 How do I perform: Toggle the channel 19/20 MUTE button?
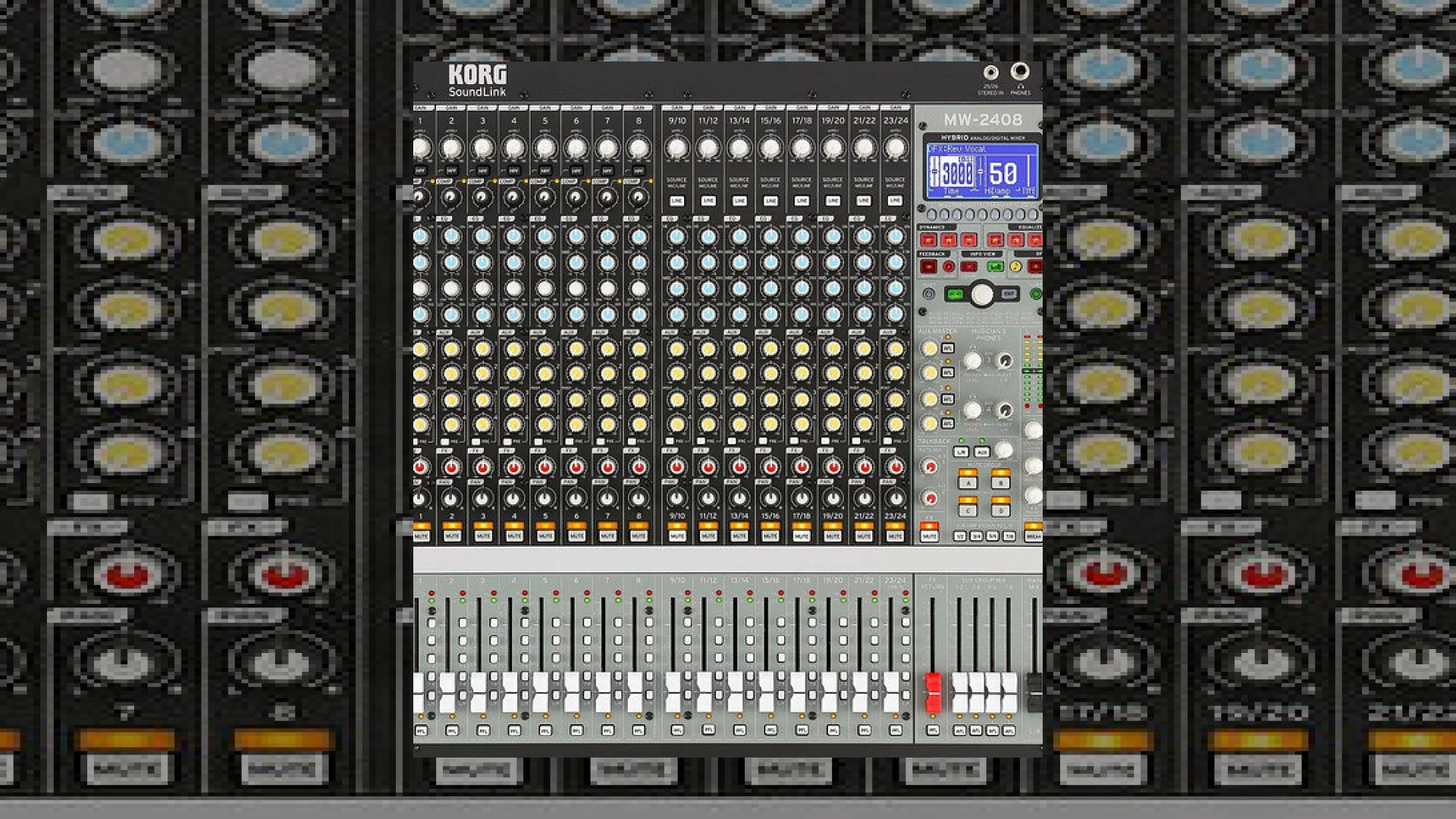(833, 536)
